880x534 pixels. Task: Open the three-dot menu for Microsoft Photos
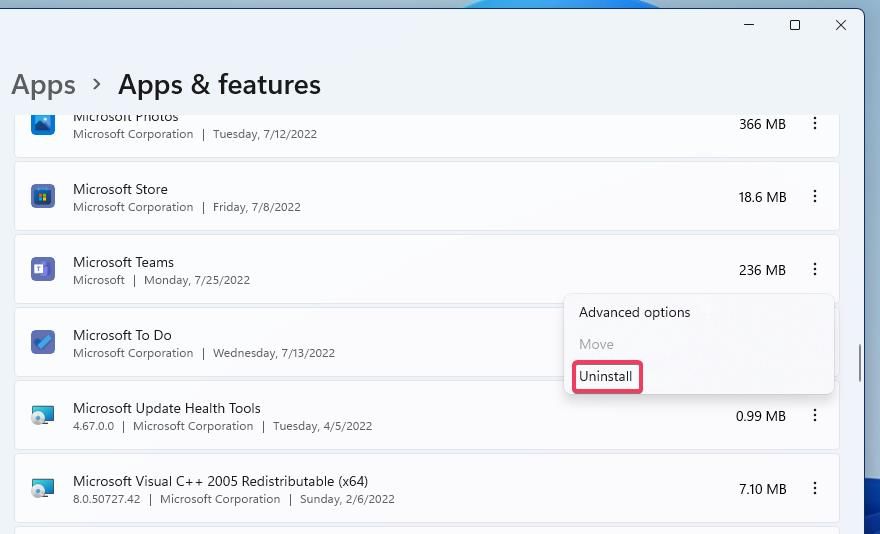click(814, 124)
